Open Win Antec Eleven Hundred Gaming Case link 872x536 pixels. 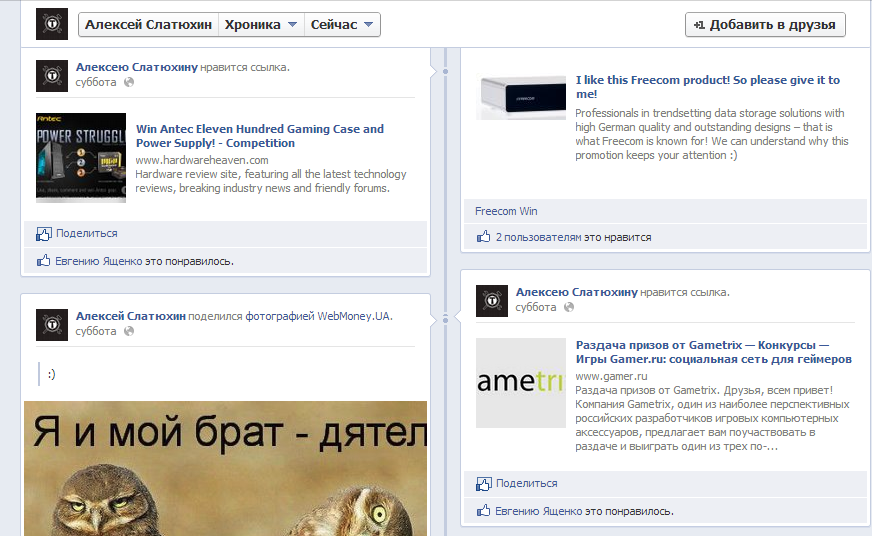pyautogui.click(x=260, y=136)
